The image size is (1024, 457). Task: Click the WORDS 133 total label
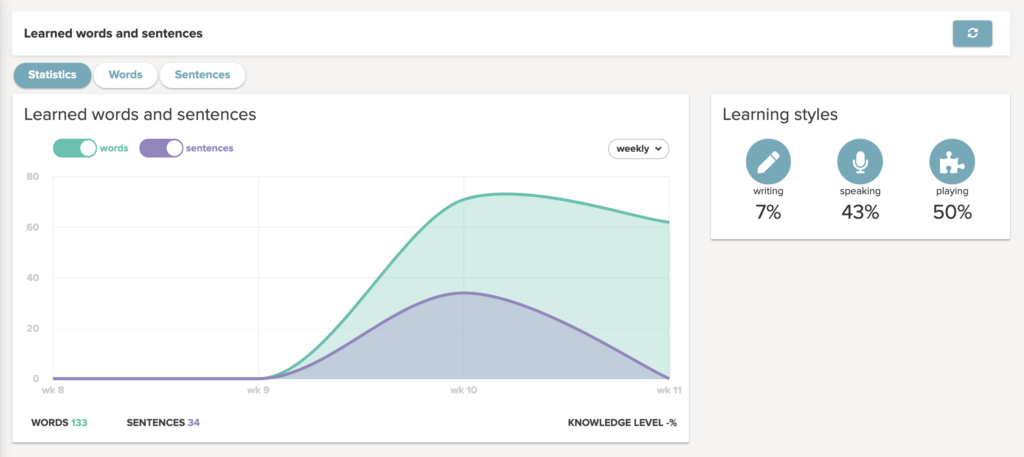pyautogui.click(x=59, y=422)
